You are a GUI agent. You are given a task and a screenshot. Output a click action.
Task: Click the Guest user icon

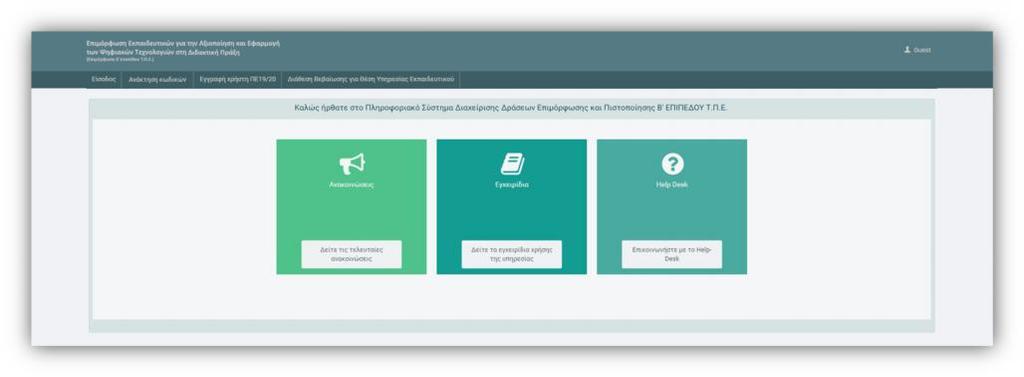[907, 50]
